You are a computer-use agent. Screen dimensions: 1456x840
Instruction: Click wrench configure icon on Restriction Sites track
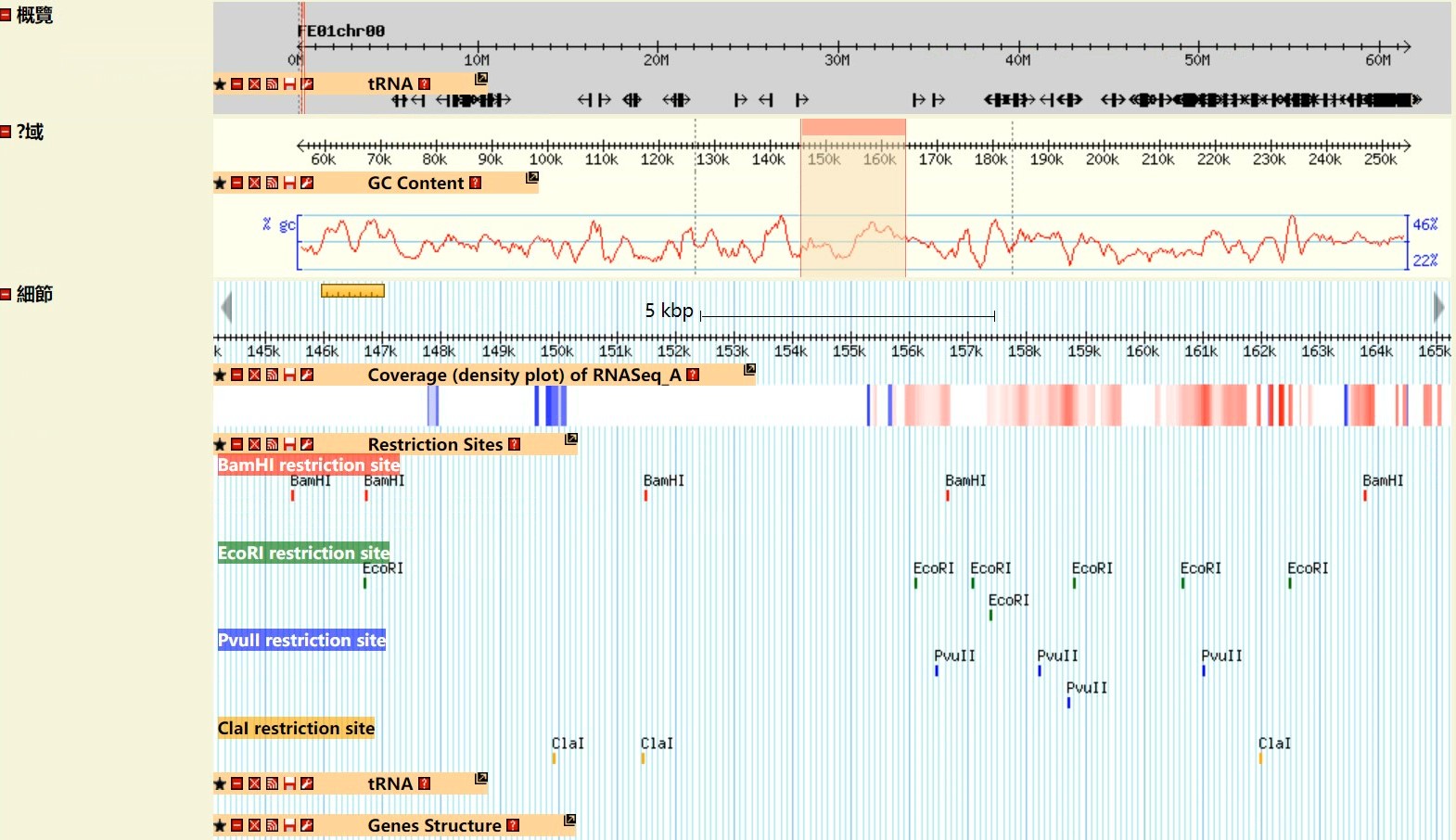pos(307,445)
